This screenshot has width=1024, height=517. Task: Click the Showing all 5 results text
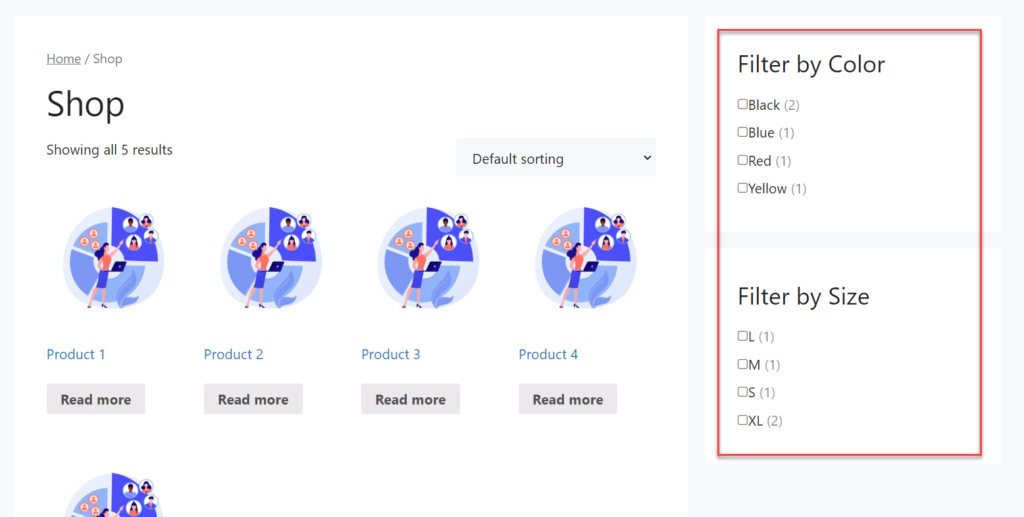click(110, 150)
